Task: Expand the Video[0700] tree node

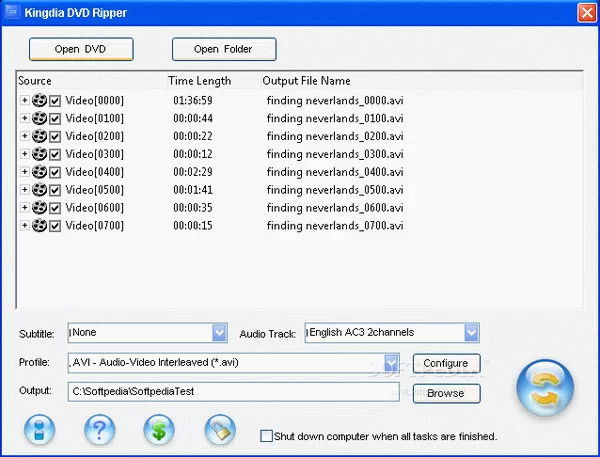Action: coord(24,225)
